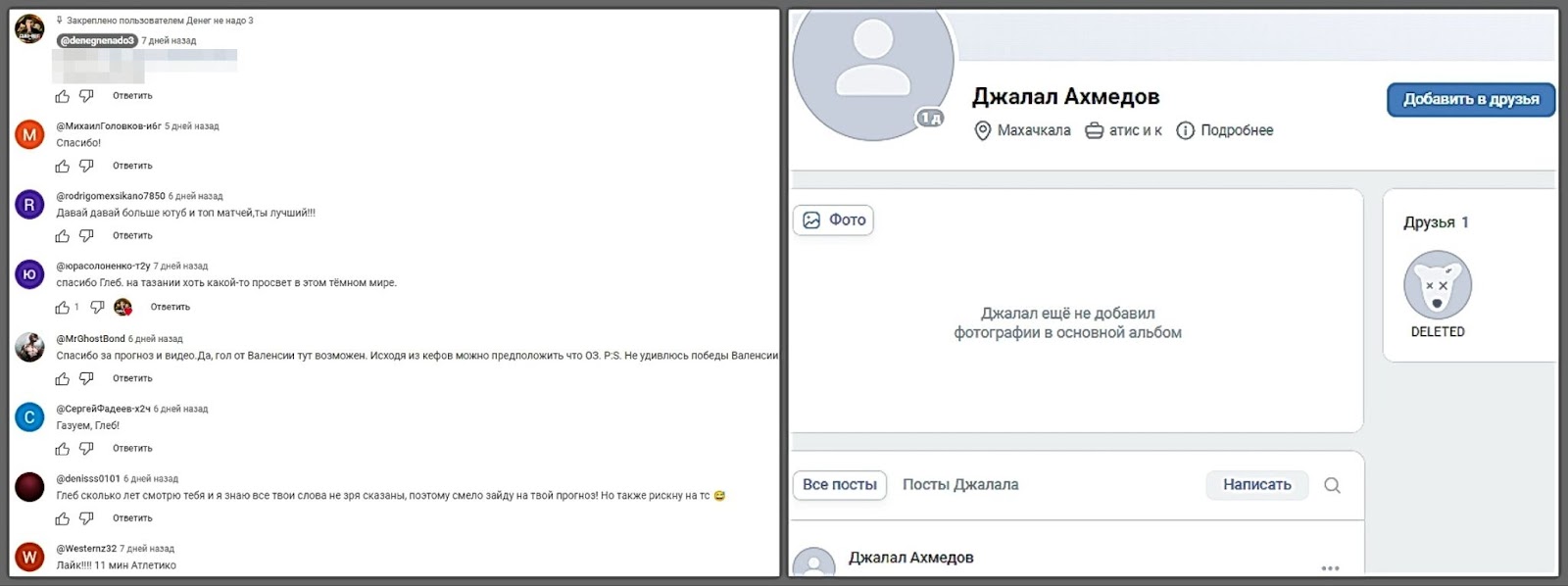
Task: Reply to @Westernz32's neighbor @denisss0101 via Ответить
Action: [x=132, y=517]
